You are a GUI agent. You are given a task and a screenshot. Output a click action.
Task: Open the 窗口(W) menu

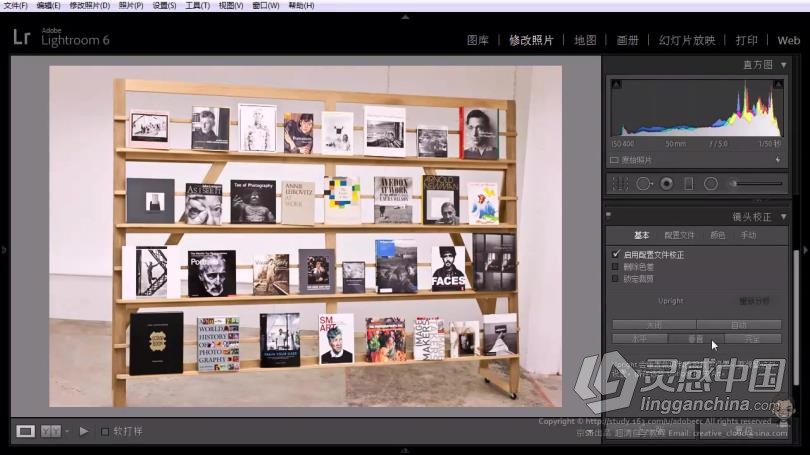(266, 6)
